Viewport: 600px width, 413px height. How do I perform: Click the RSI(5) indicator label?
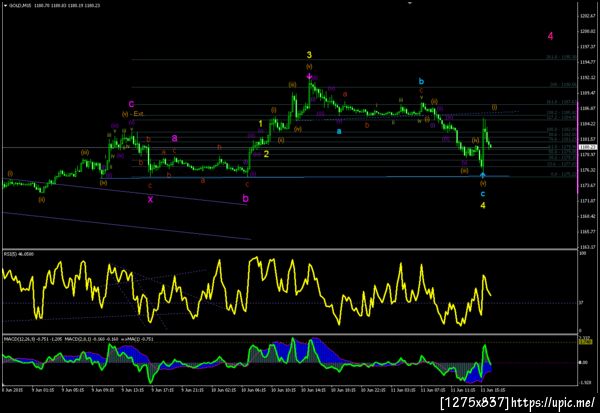point(19,254)
